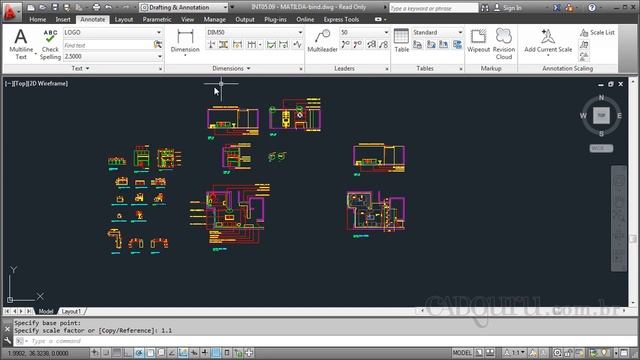
Task: Click the Plot printer icon
Action: click(x=96, y=7)
